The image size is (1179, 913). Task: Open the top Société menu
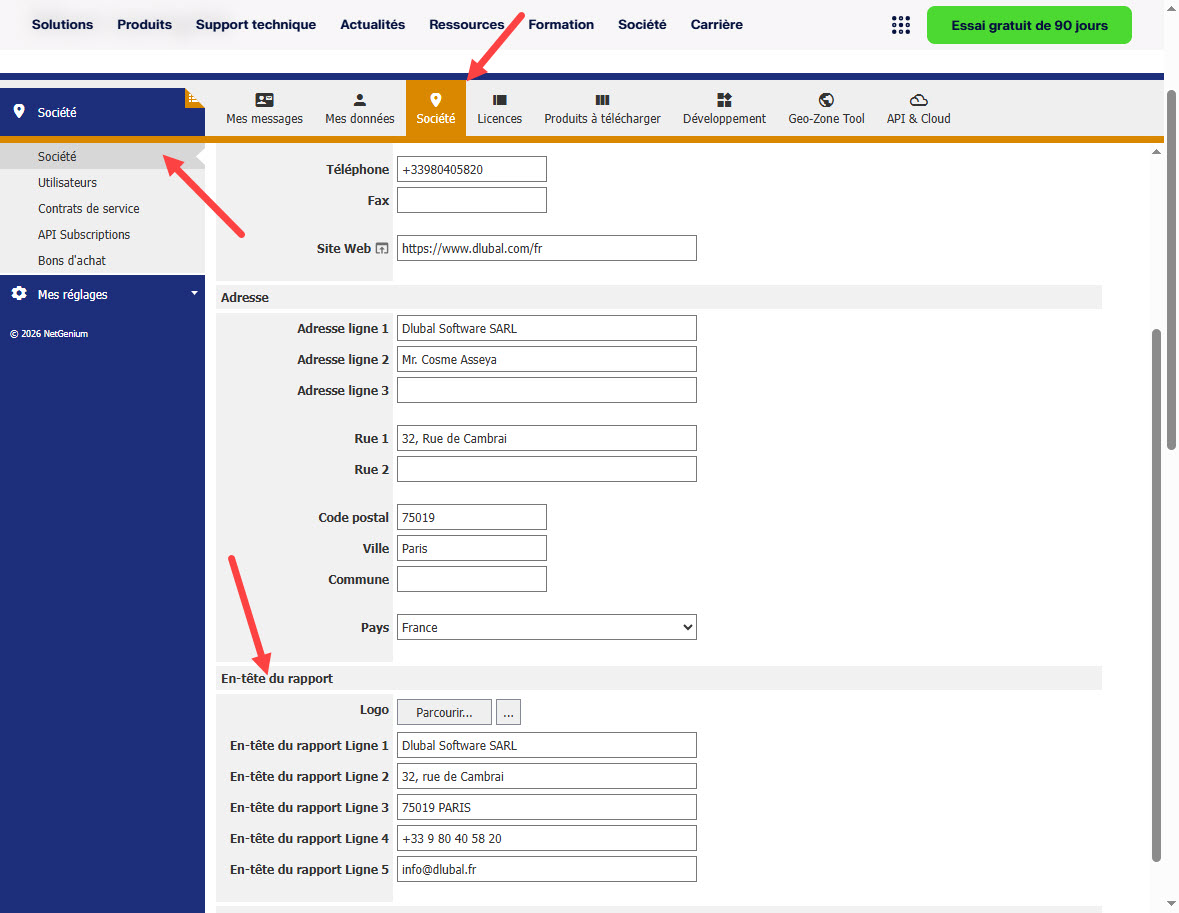(x=642, y=24)
